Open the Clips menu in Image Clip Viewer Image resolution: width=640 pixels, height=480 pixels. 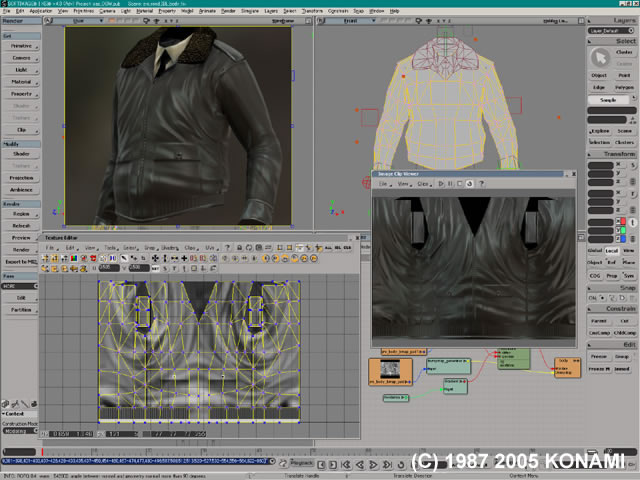(423, 184)
